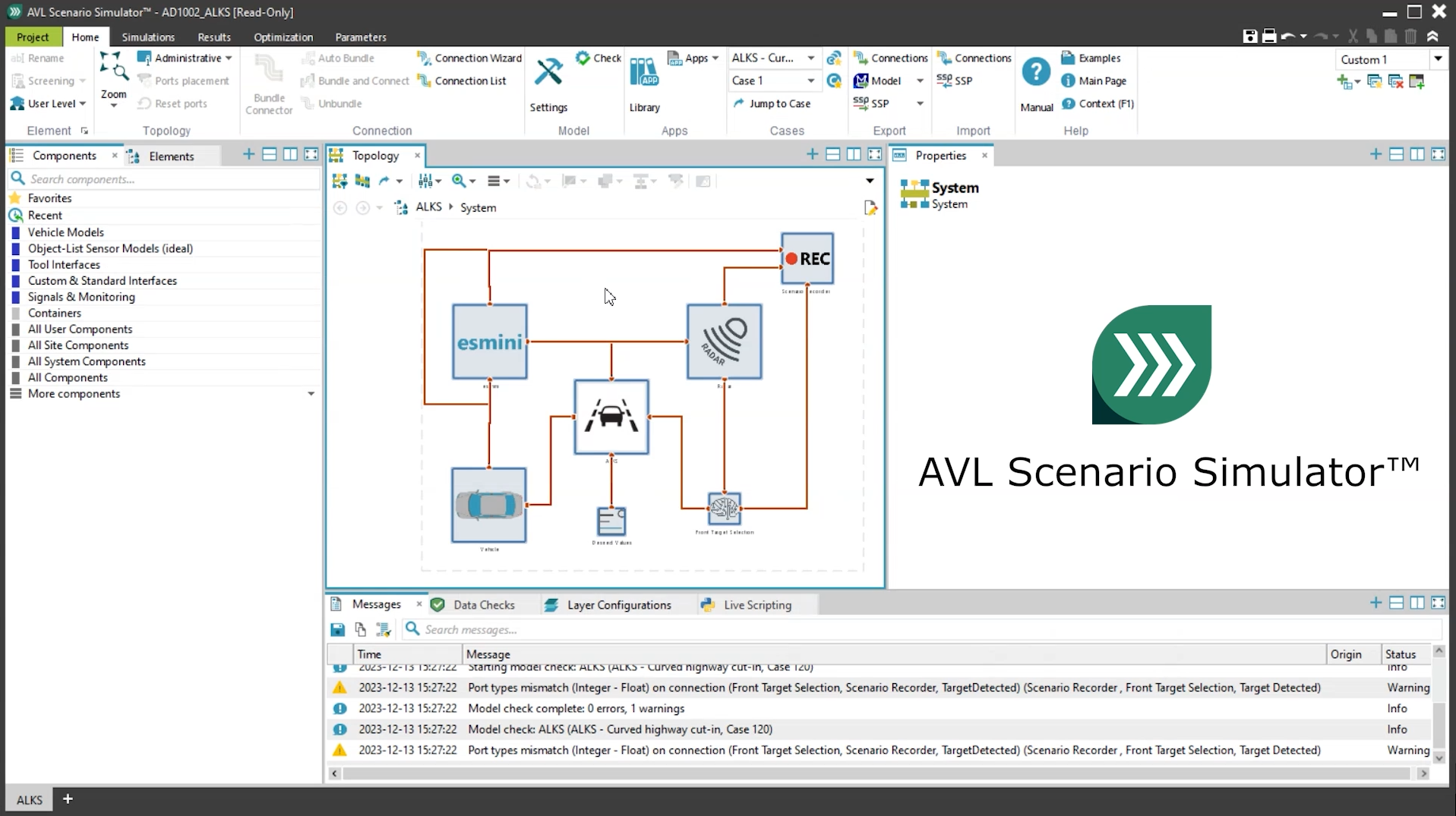This screenshot has height=816, width=1456.
Task: Click the Search components field
Action: click(167, 179)
